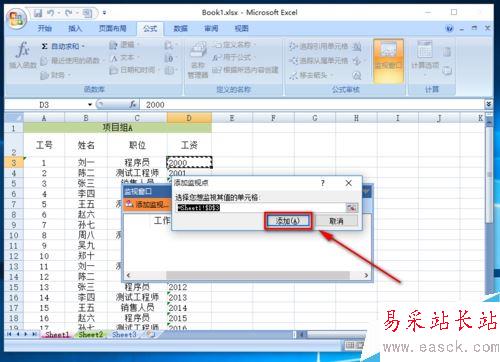This screenshot has height=362, width=500.
Task: Click the 姓名 header cell
Action: pyautogui.click(x=86, y=145)
